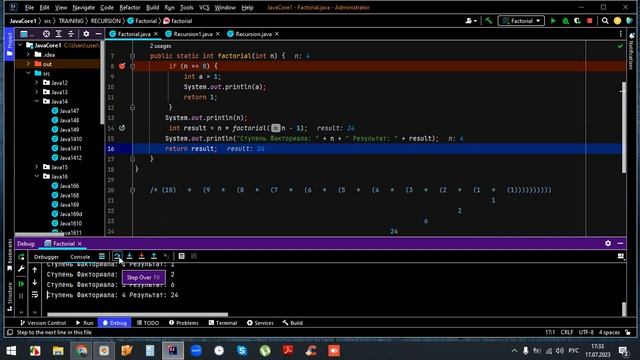Open the VCS menu
Image resolution: width=640 pixels, height=360 pixels.
(x=204, y=7)
